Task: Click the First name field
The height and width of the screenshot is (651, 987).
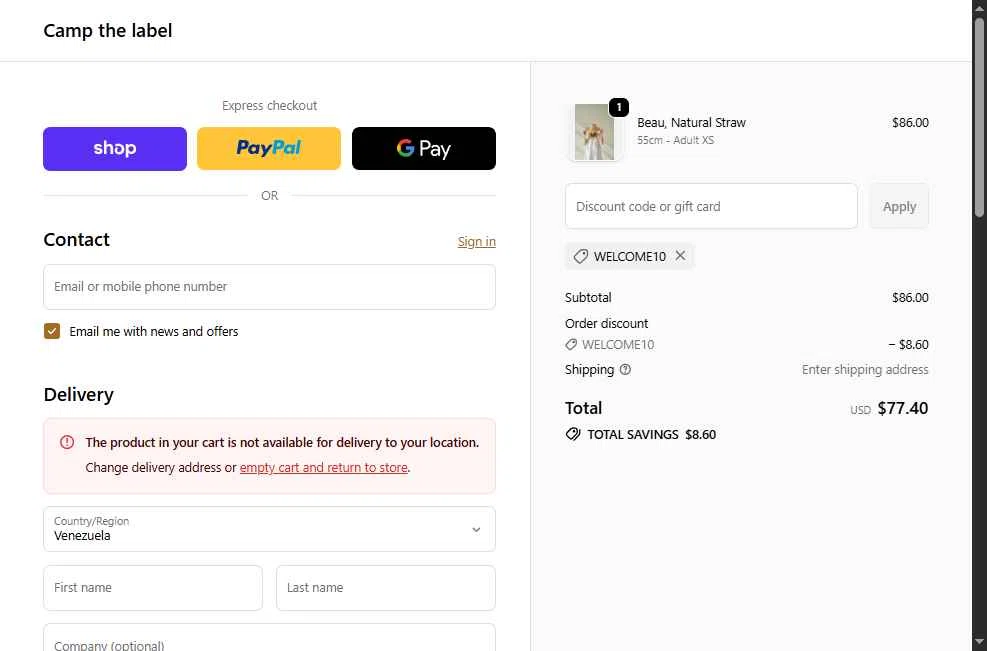Action: point(153,588)
